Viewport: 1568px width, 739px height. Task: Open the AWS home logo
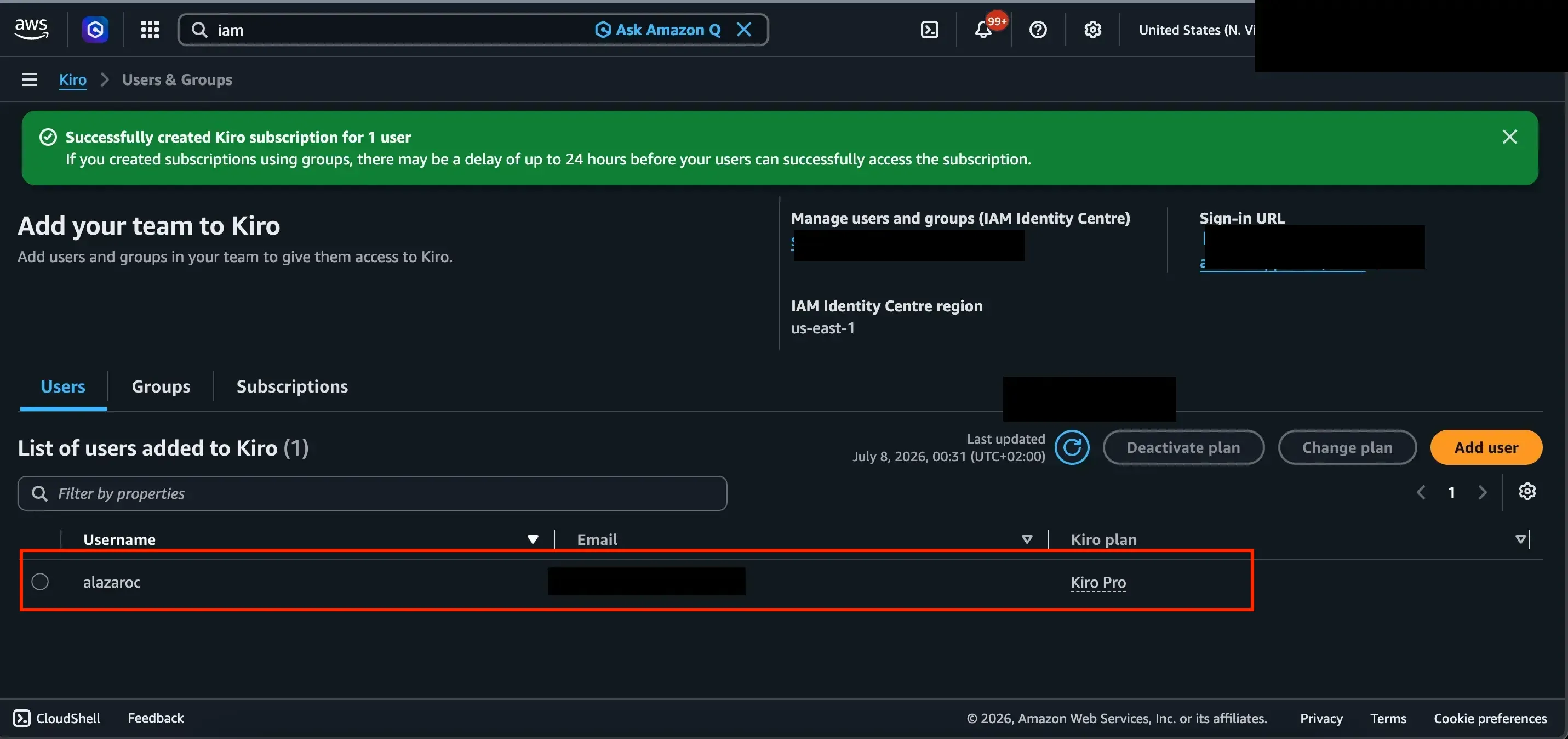(x=31, y=29)
